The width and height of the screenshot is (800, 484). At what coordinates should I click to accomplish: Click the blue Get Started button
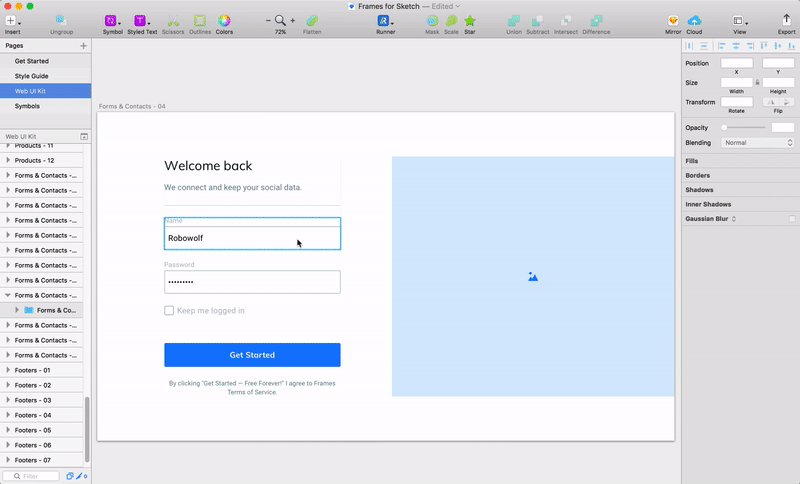point(252,355)
